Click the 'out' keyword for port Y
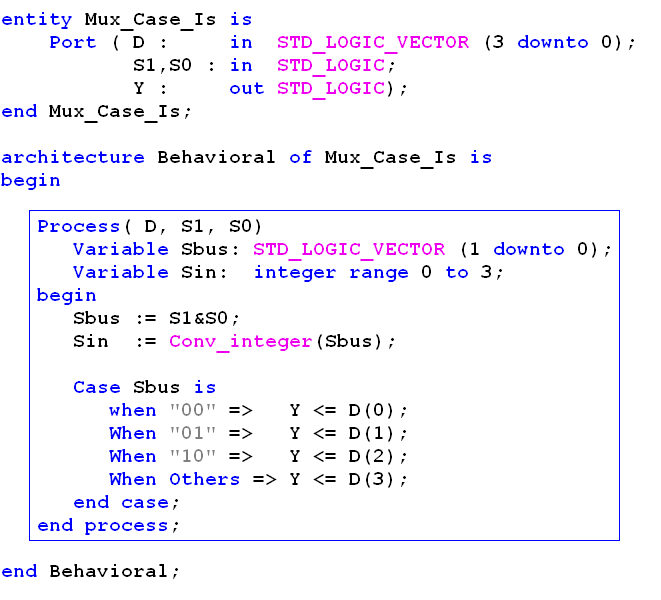661x600 pixels. pyautogui.click(x=246, y=88)
